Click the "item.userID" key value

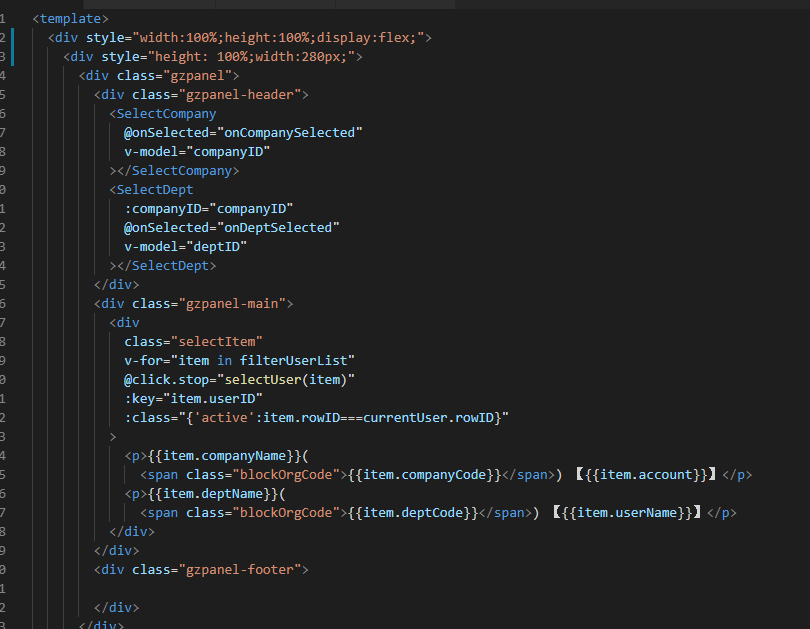[x=213, y=399]
